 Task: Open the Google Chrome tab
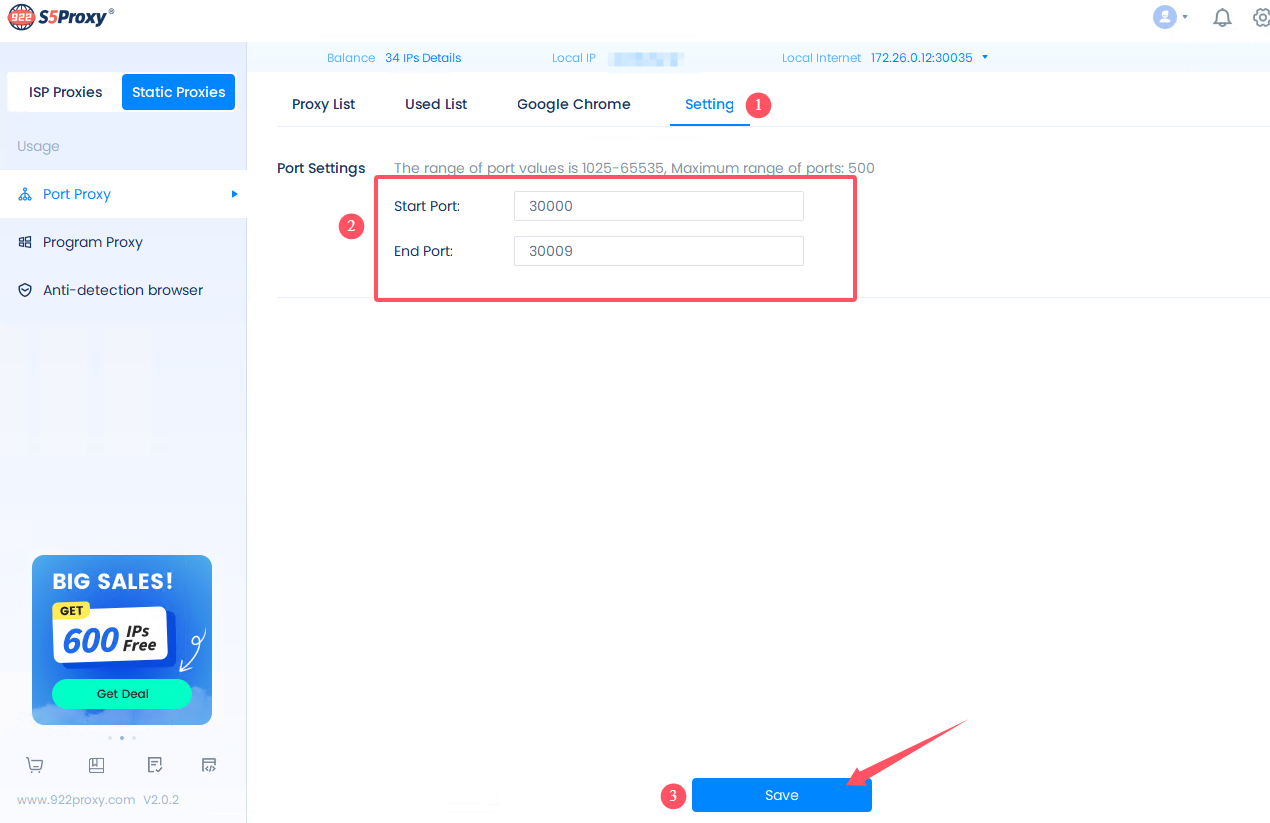coord(573,104)
